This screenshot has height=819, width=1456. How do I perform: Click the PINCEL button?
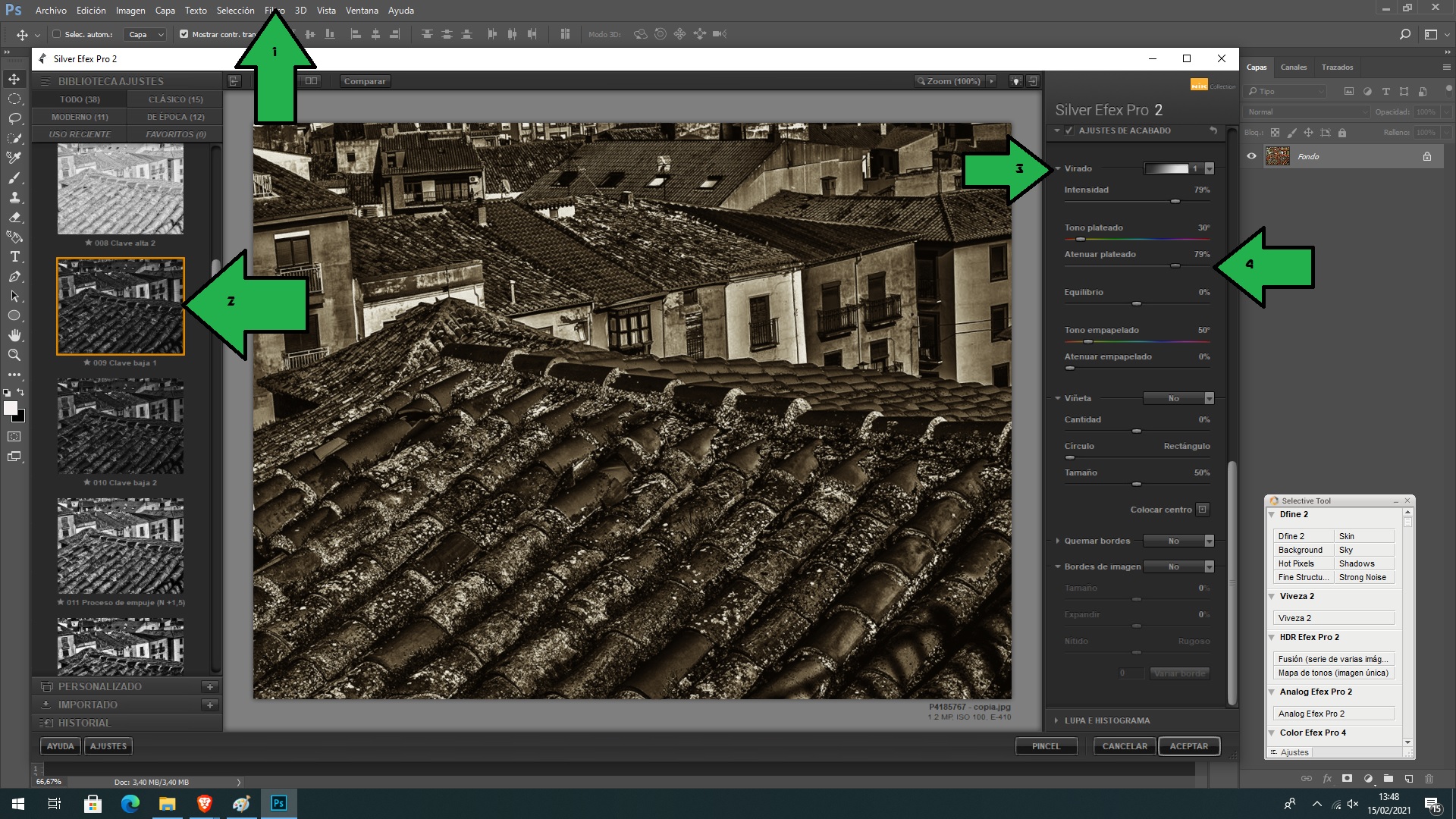tap(1046, 746)
